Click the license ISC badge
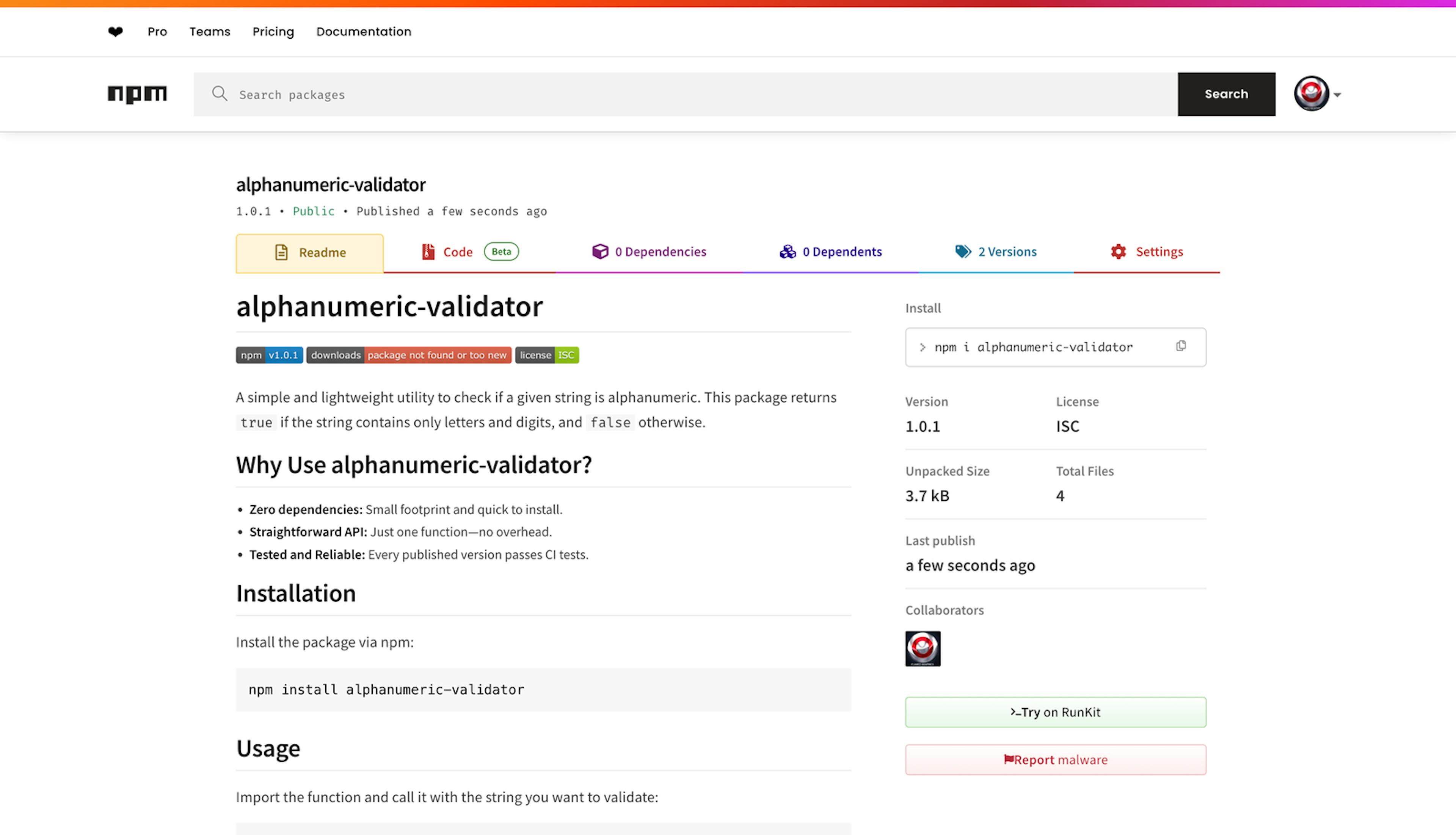1456x835 pixels. click(547, 355)
